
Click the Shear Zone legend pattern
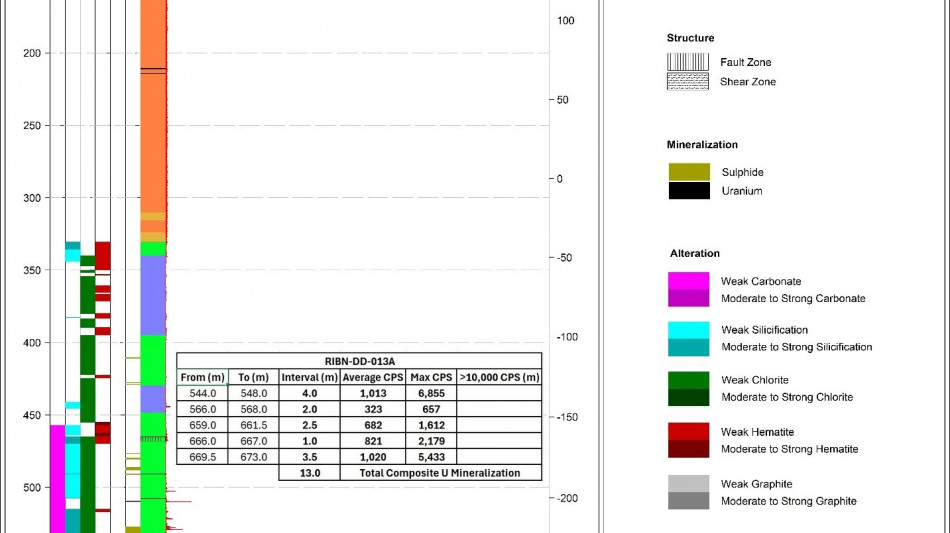coord(688,81)
